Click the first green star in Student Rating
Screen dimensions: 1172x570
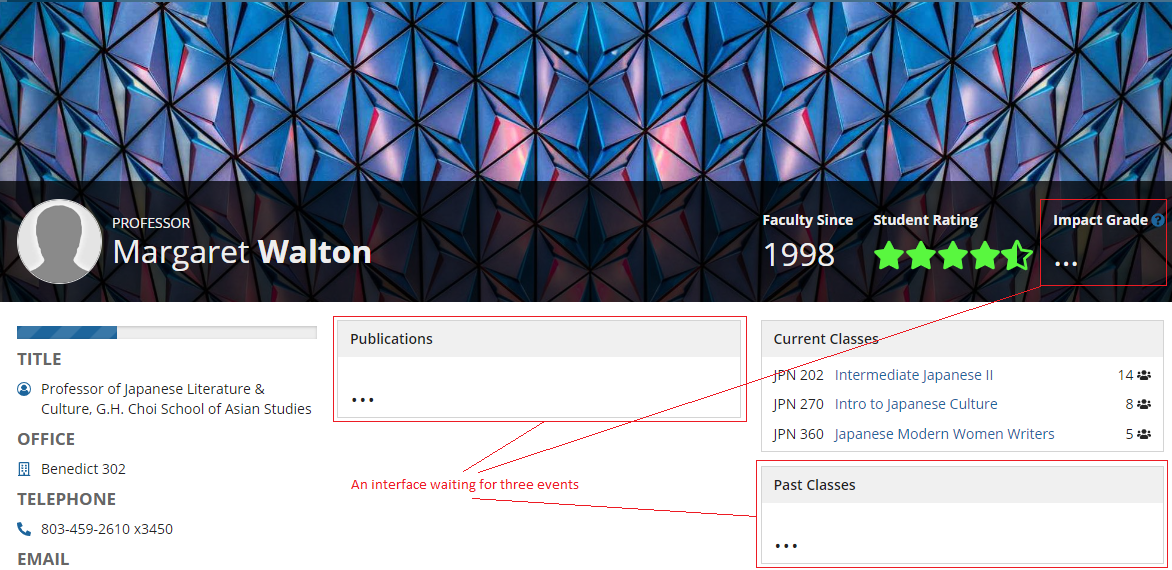[x=889, y=256]
